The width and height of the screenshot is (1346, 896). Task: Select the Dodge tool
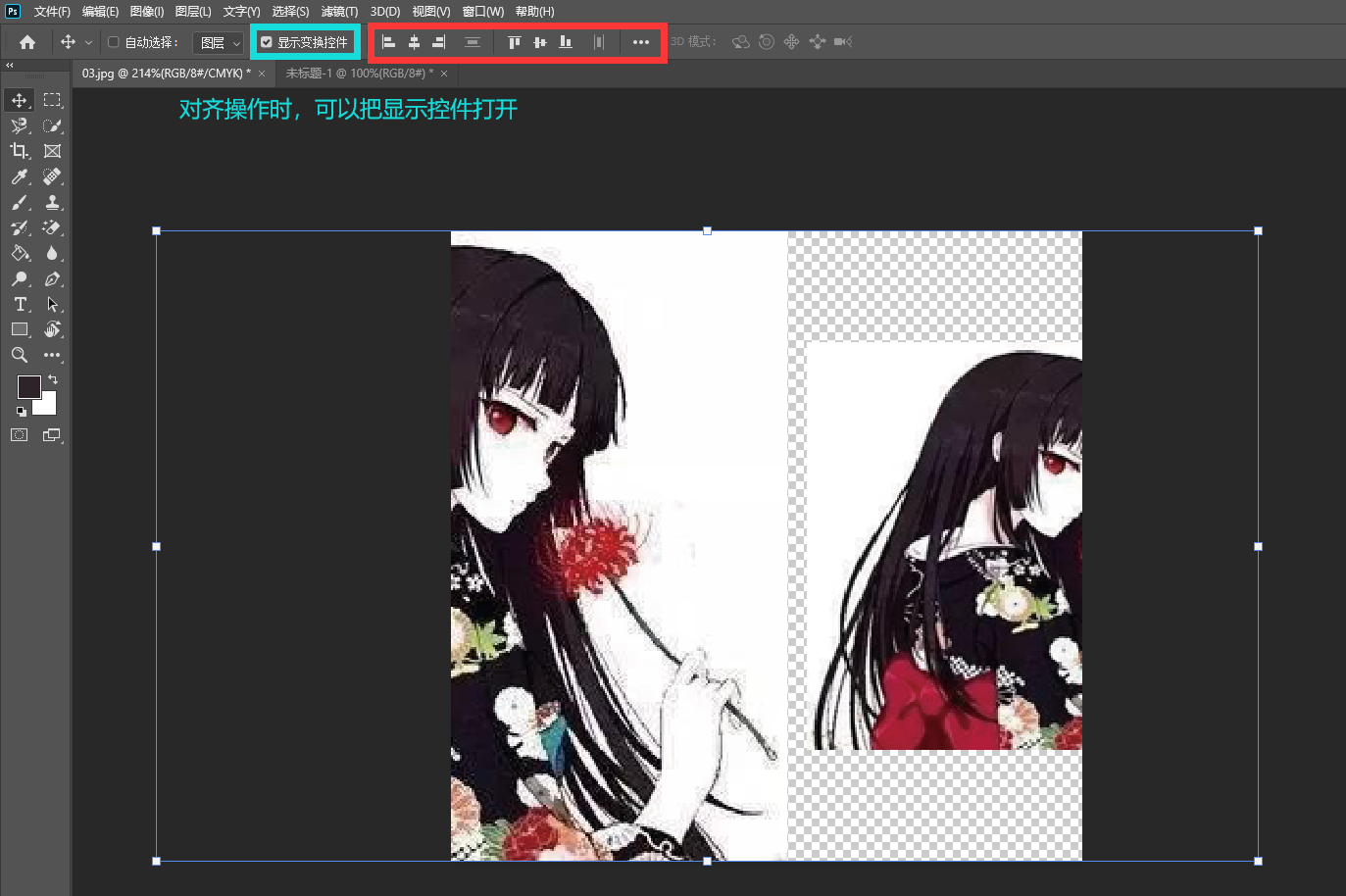[20, 278]
